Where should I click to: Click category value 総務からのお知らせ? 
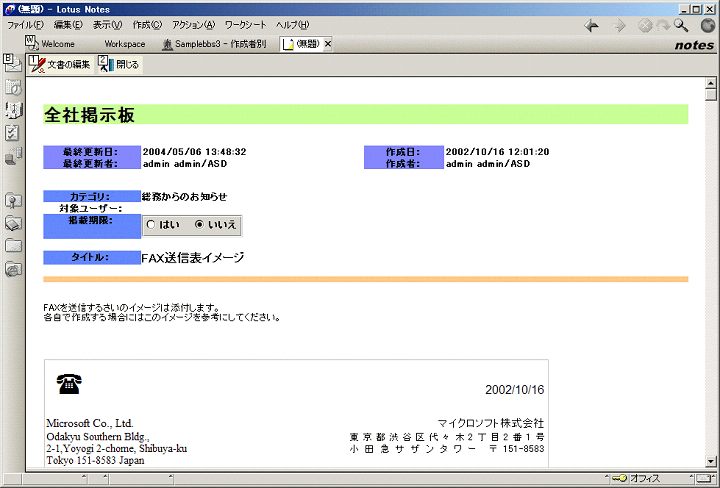[185, 196]
